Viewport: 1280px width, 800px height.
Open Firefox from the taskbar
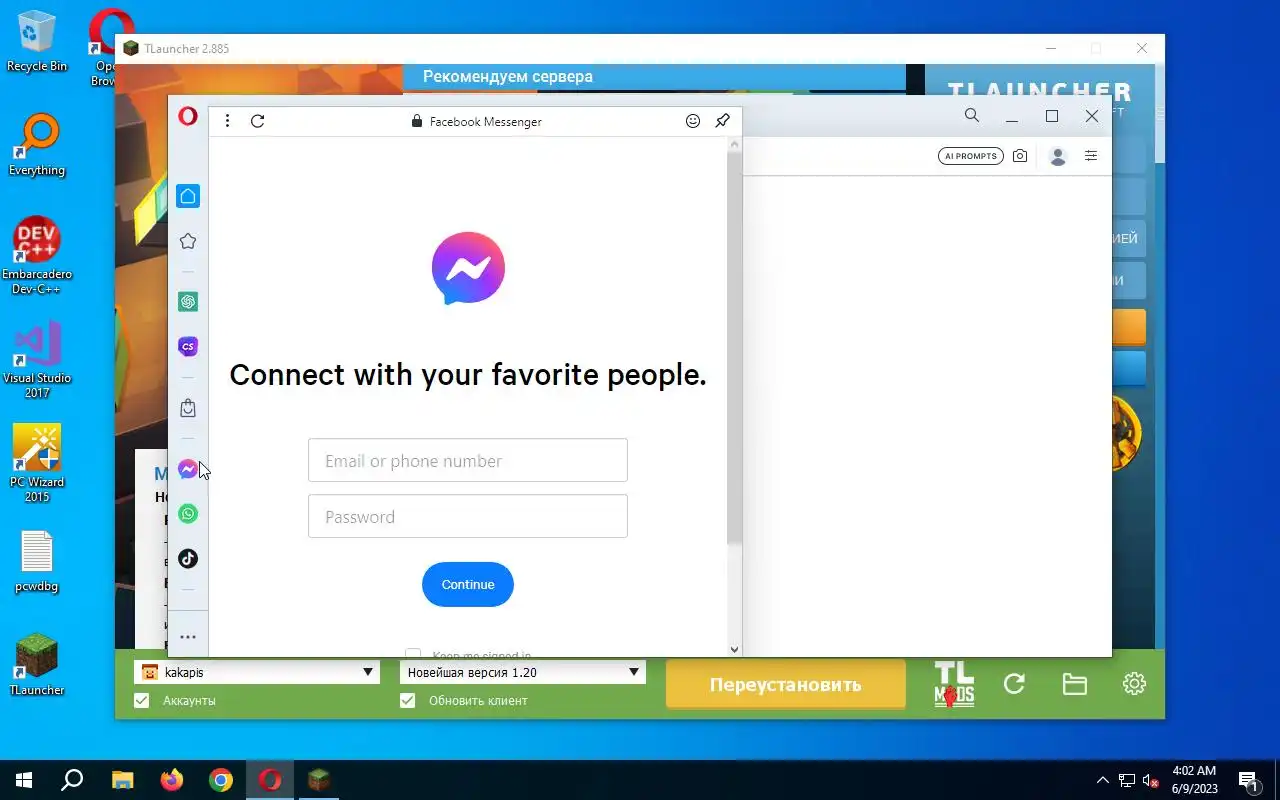[x=172, y=780]
